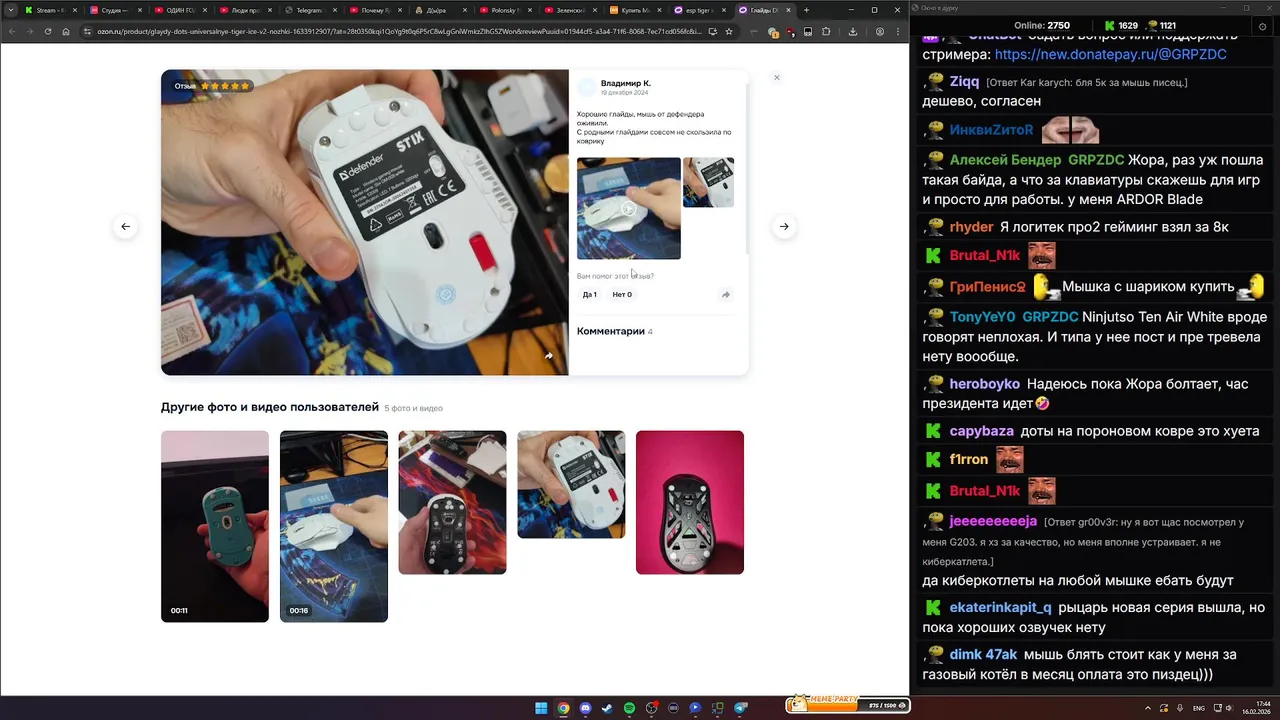Click the microphone tray icon

1180,708
